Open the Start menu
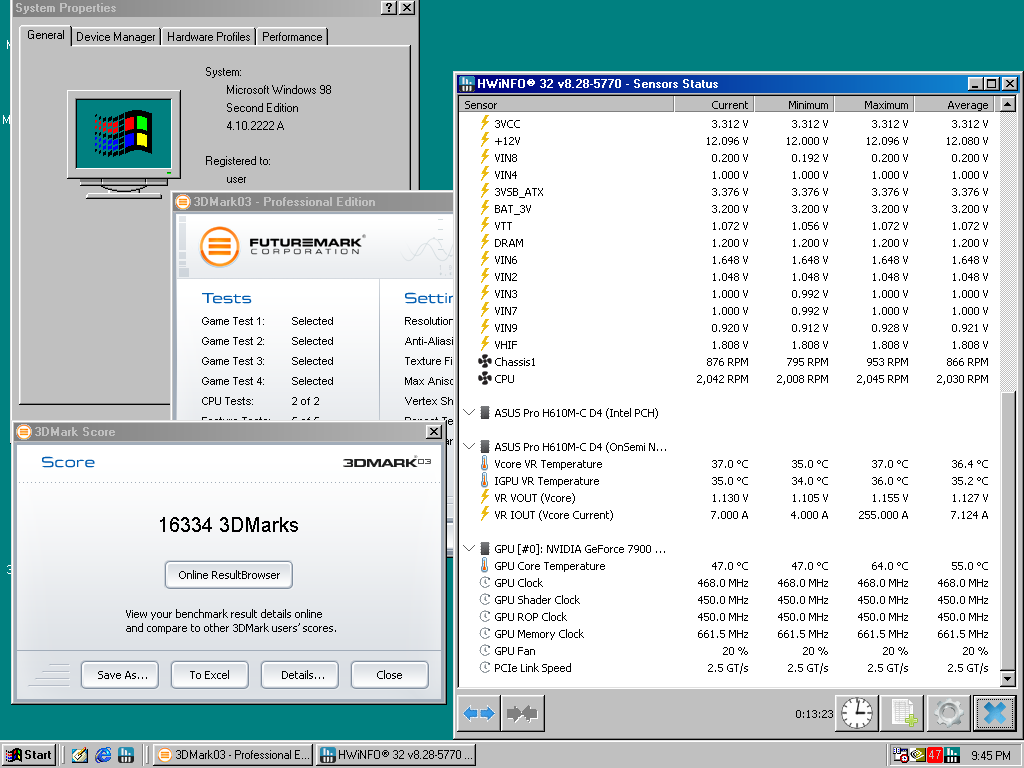1024x768 pixels. coord(29,755)
